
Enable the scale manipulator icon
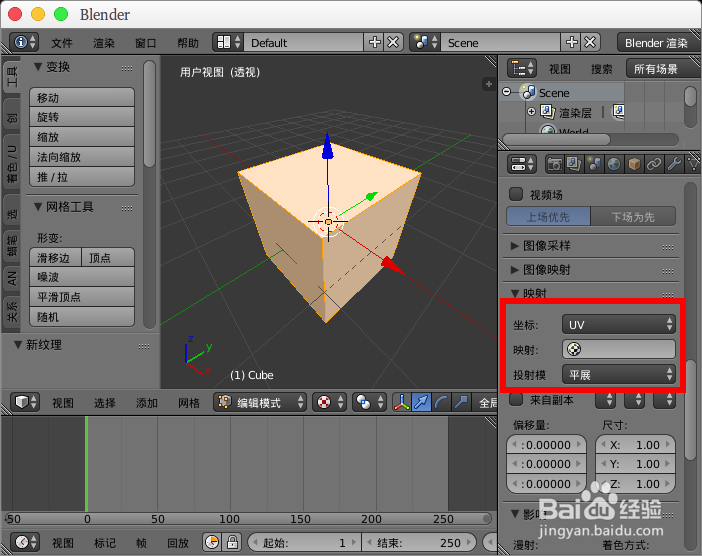click(x=460, y=402)
